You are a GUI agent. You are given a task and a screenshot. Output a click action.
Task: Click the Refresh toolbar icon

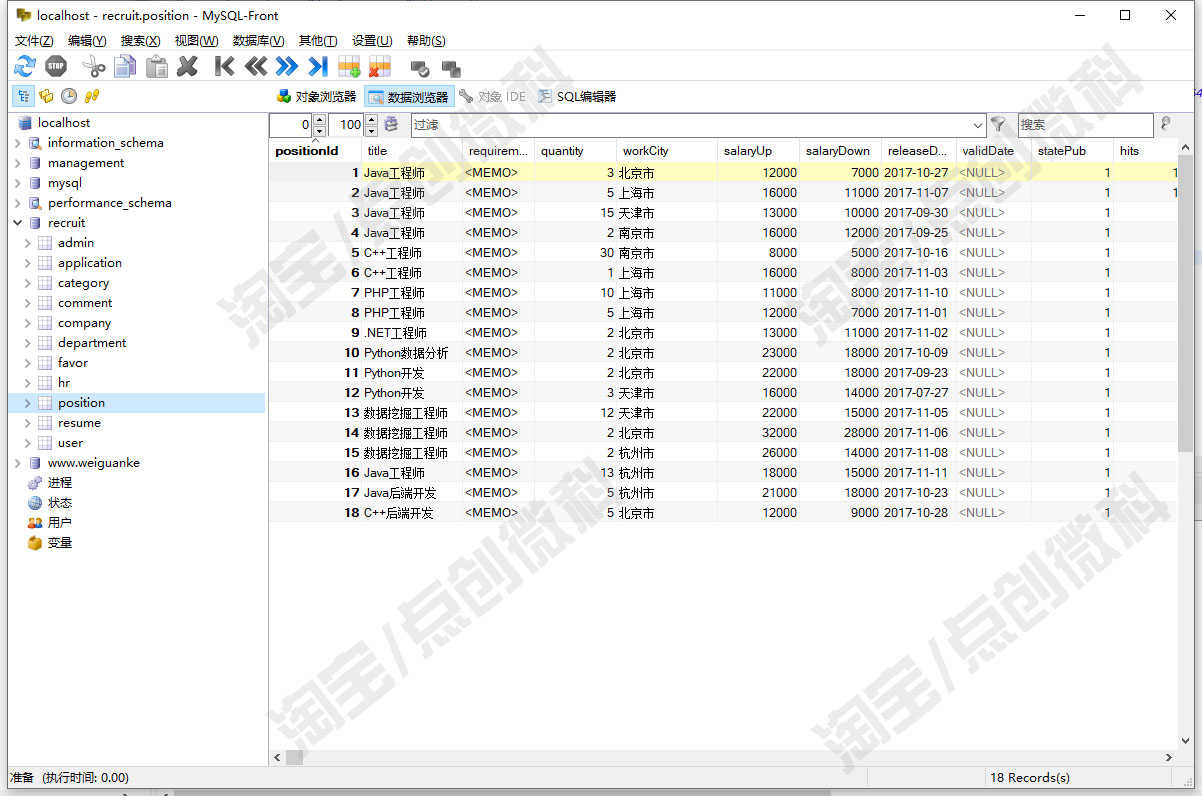click(25, 66)
